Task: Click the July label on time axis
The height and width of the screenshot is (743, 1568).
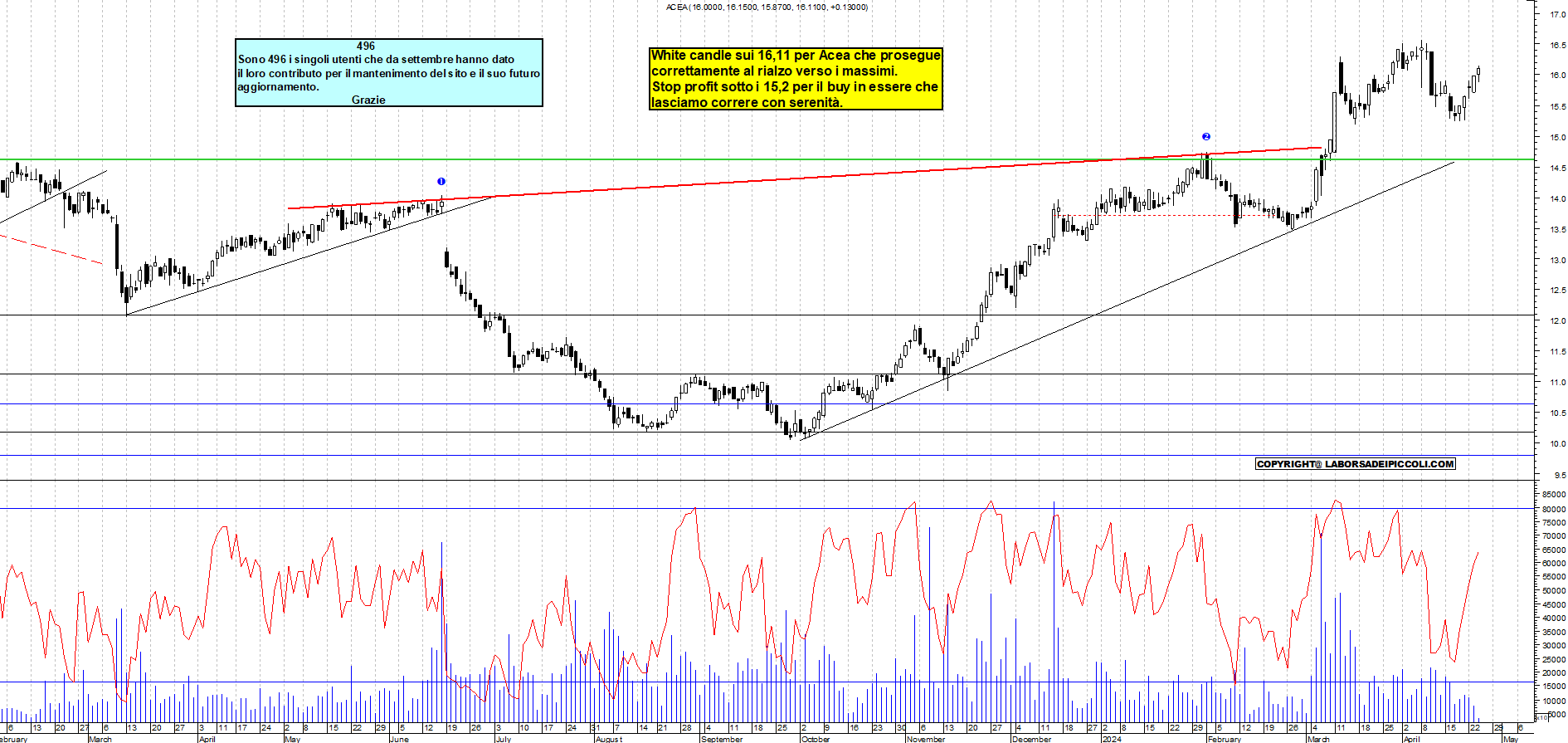Action: pos(504,739)
